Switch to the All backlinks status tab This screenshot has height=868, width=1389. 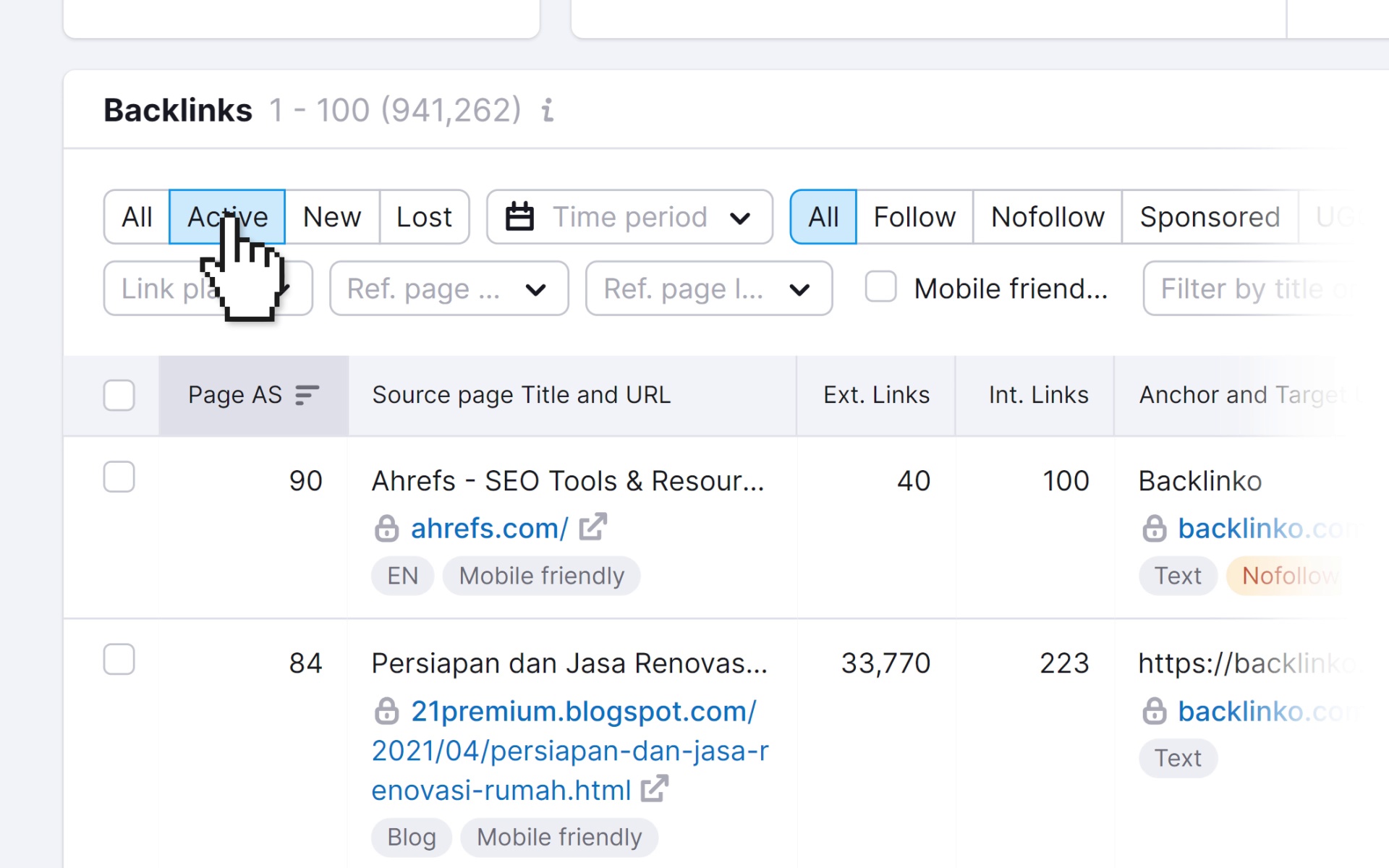(x=137, y=217)
